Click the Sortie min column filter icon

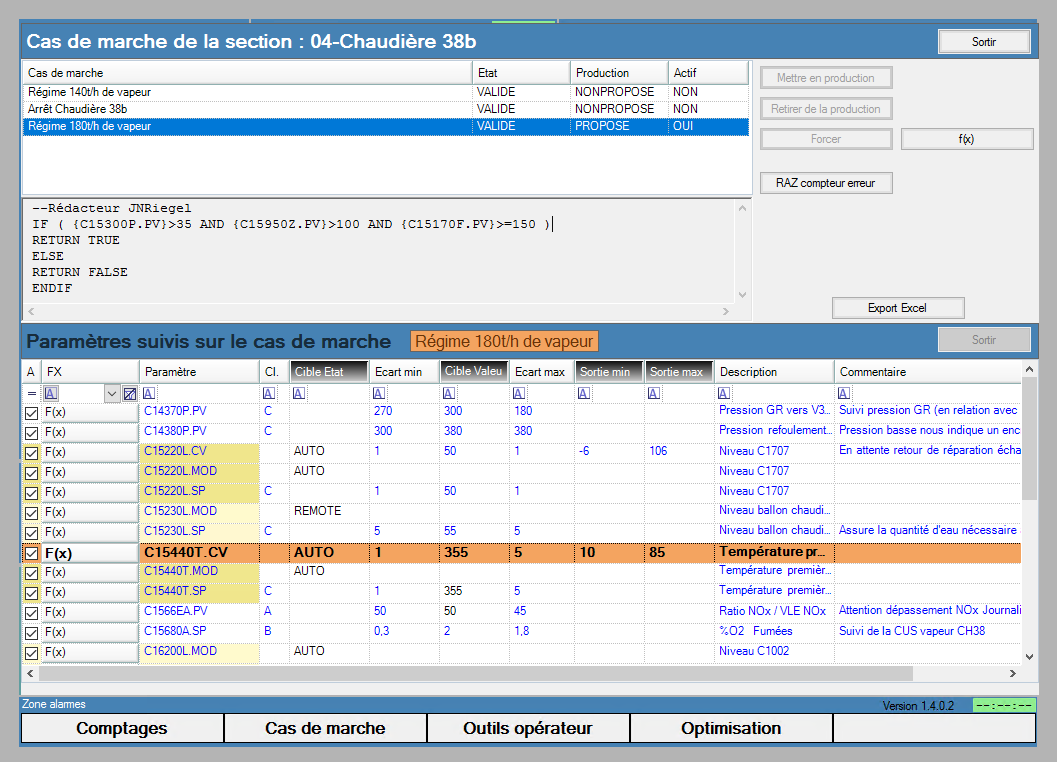coord(584,393)
